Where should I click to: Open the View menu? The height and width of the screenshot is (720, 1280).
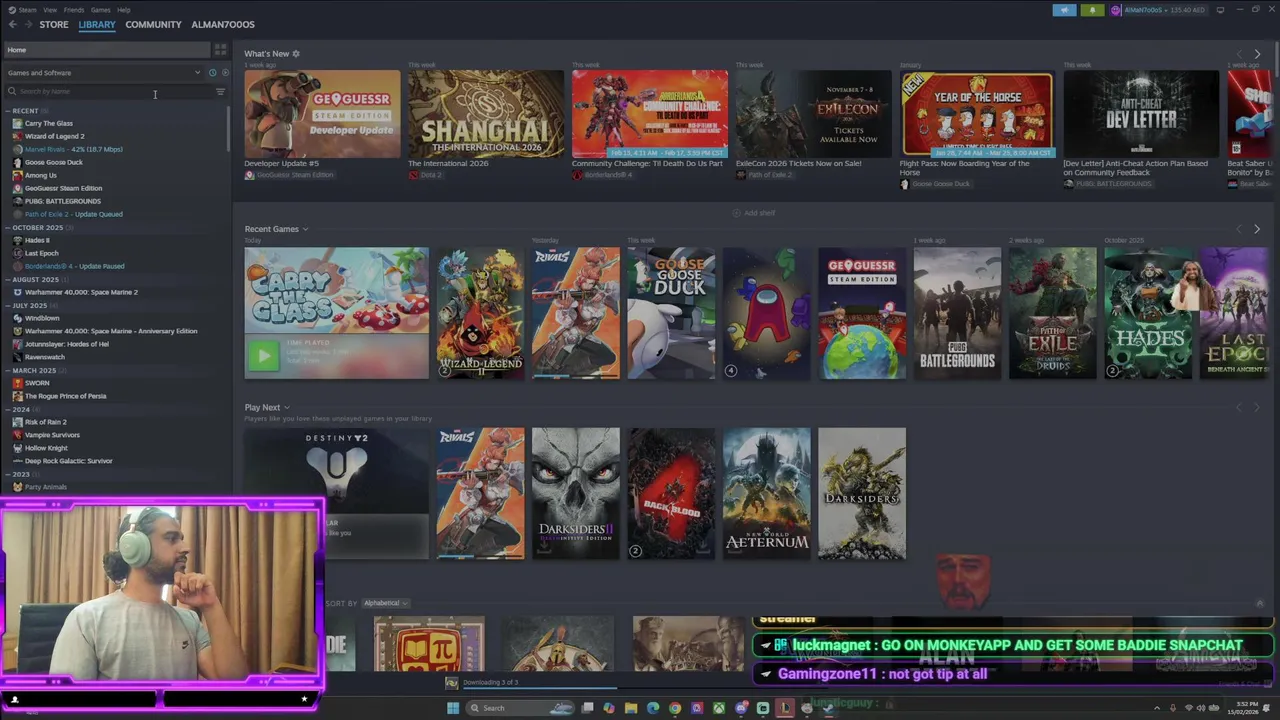pos(50,10)
